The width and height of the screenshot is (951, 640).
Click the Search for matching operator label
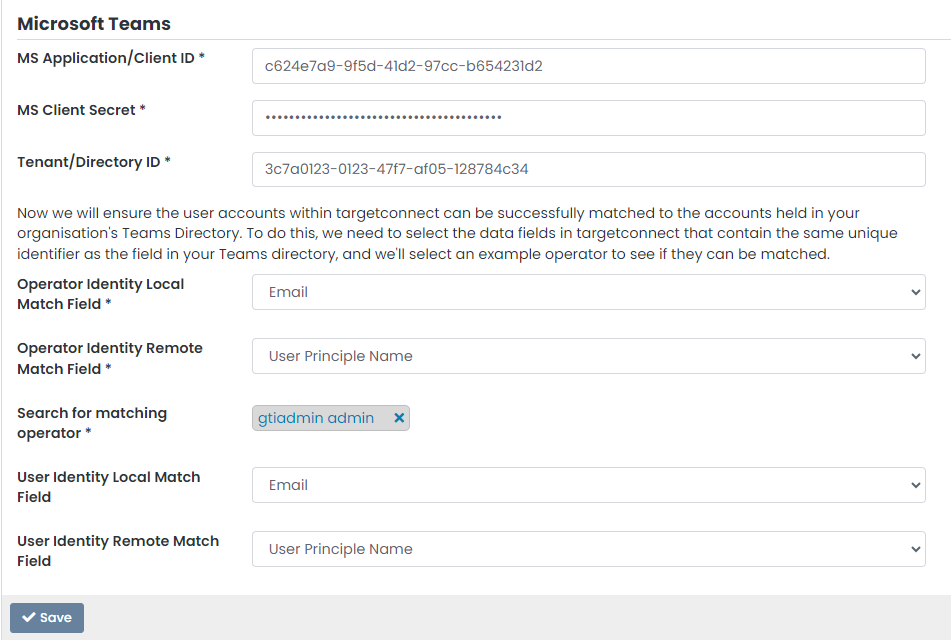91,423
